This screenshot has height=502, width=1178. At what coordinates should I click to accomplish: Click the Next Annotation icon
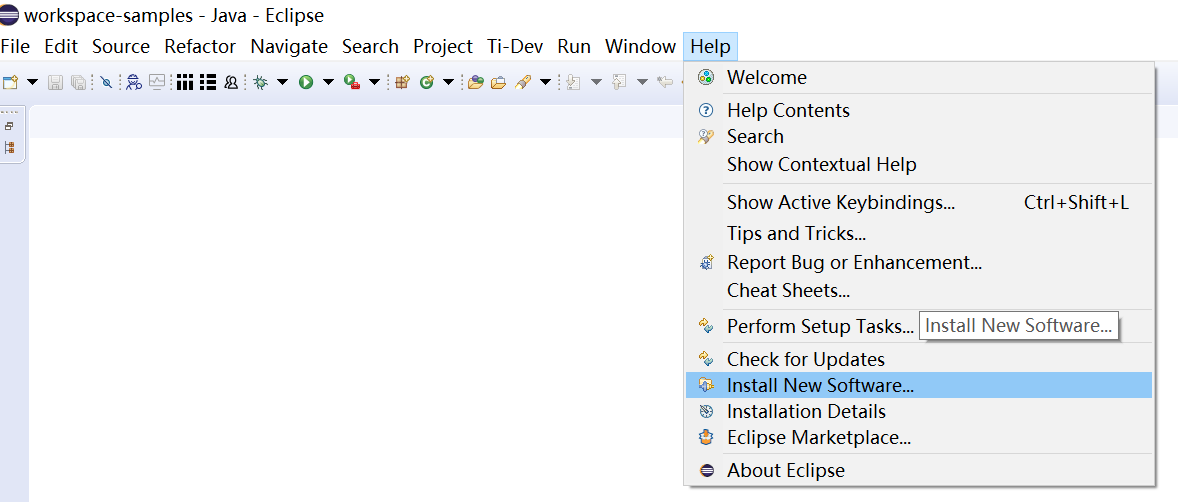pos(573,82)
